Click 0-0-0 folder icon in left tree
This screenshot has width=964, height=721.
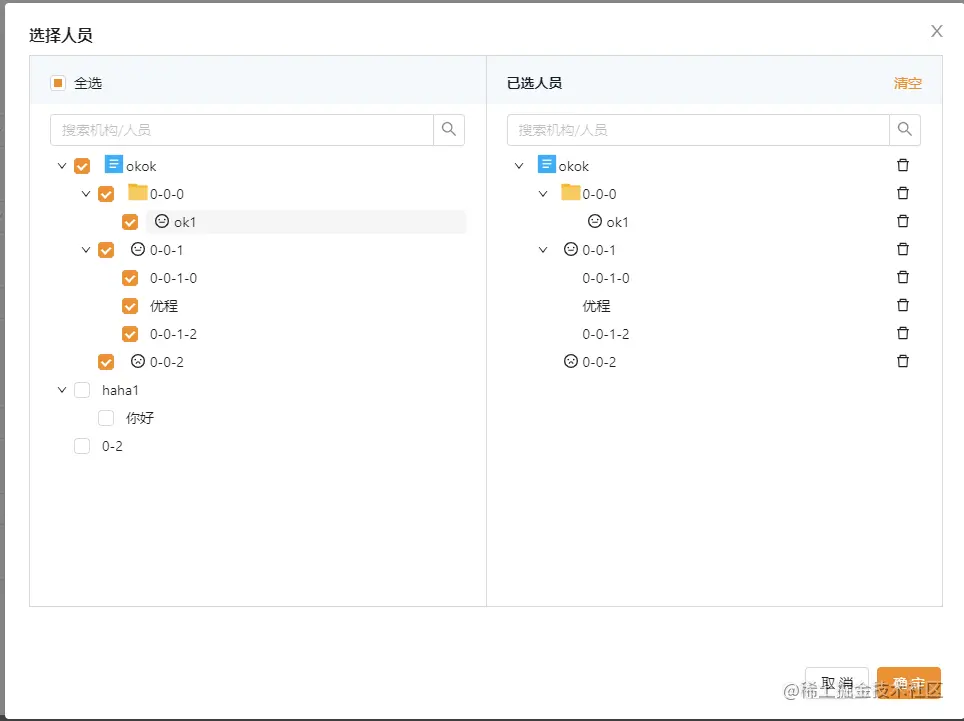pos(138,192)
